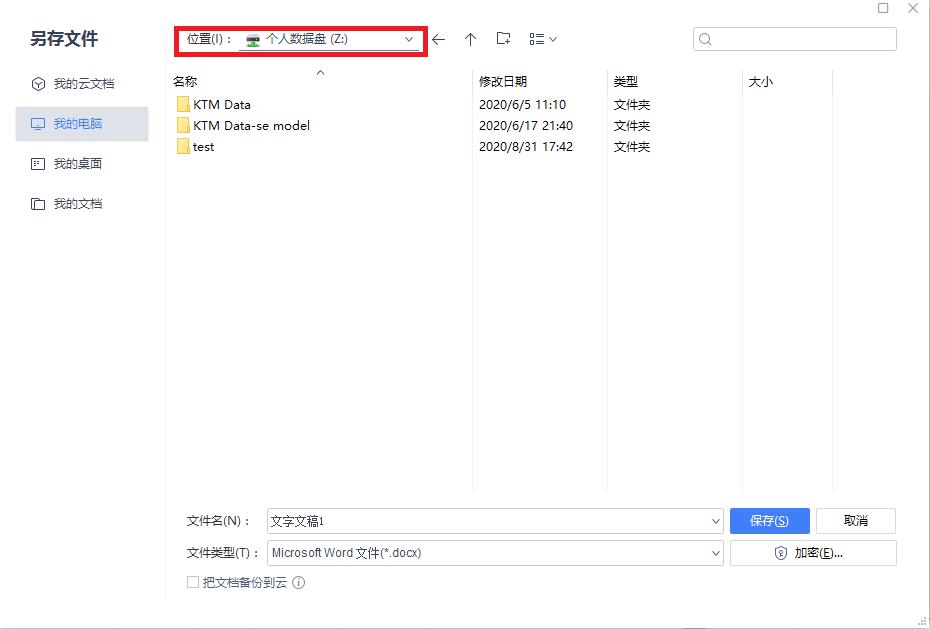Click the sort arrow above 名称 column
The width and height of the screenshot is (930, 629).
tap(321, 72)
